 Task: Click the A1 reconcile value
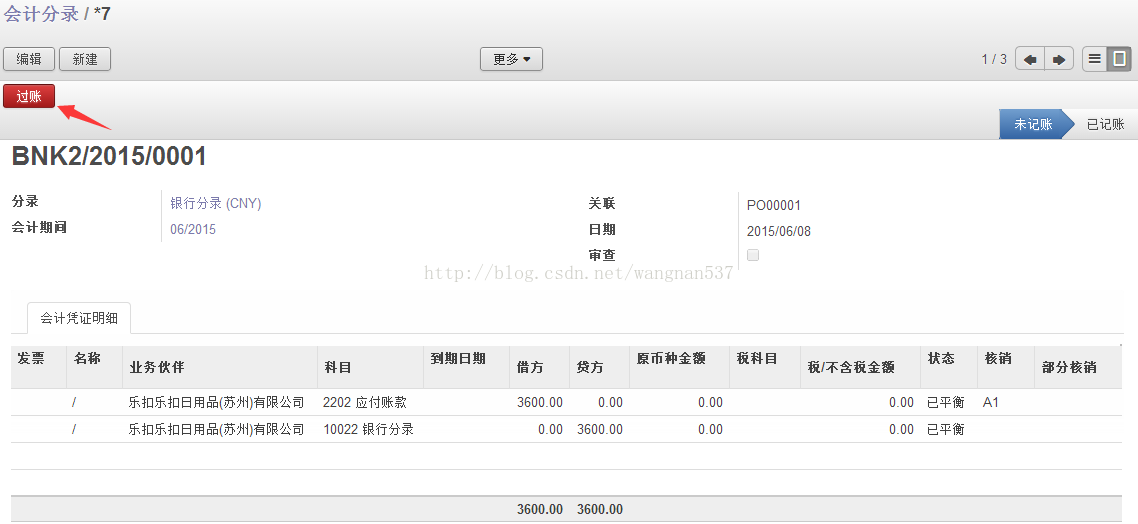pos(991,402)
